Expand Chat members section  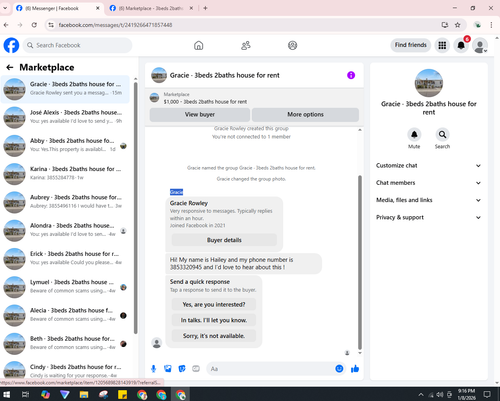tap(428, 183)
